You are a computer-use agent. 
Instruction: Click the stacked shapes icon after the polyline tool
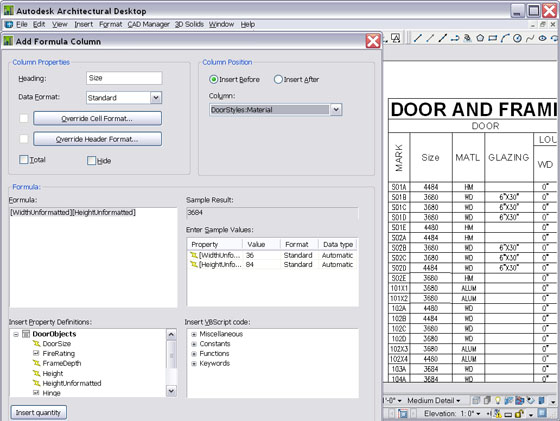(x=467, y=38)
